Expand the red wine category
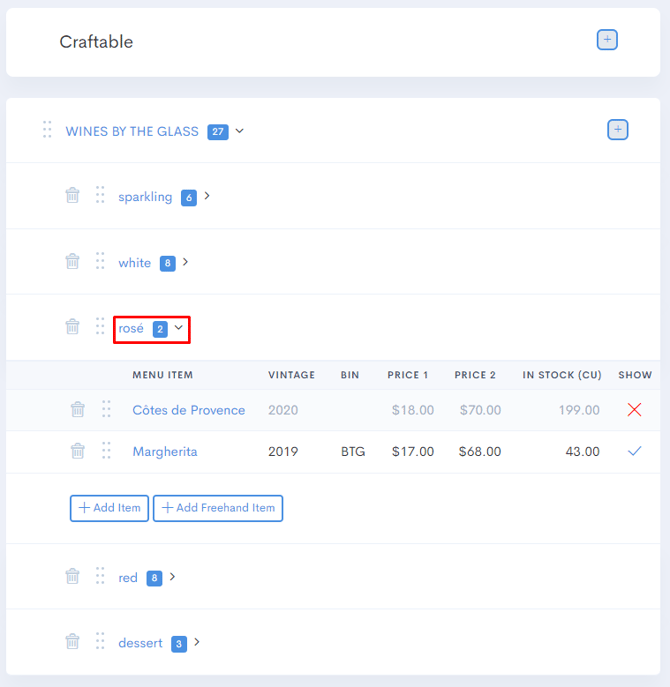 172,577
